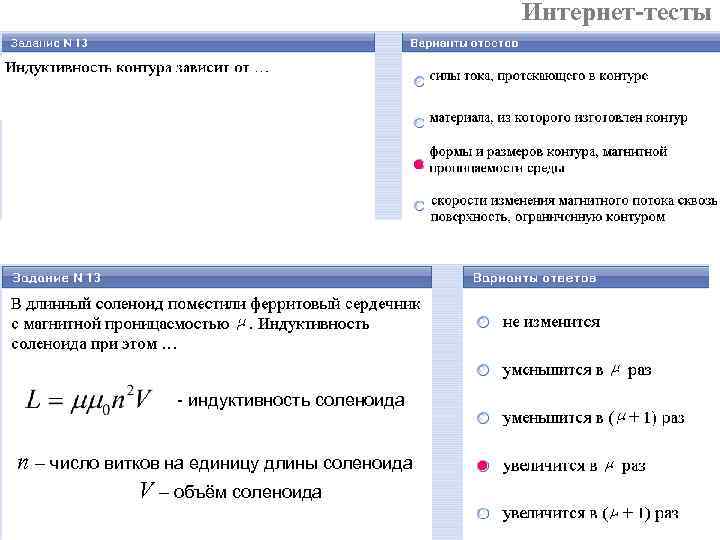Click the label "индуктивность соленоида"
The height and width of the screenshot is (540, 720).
(x=296, y=400)
